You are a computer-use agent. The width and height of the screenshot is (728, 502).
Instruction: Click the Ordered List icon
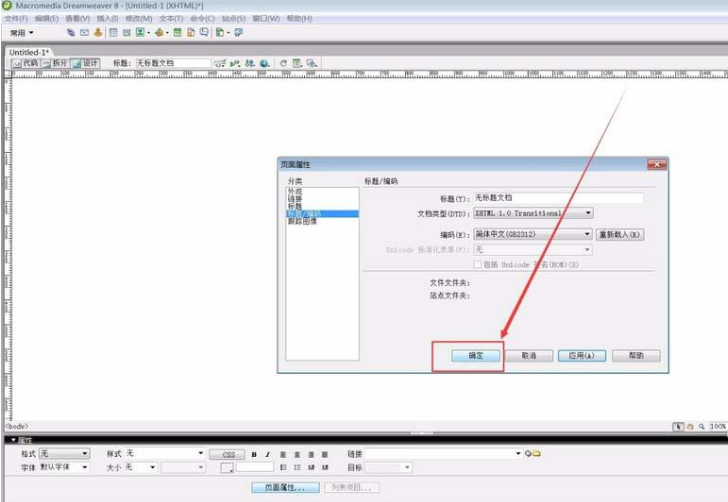click(297, 467)
